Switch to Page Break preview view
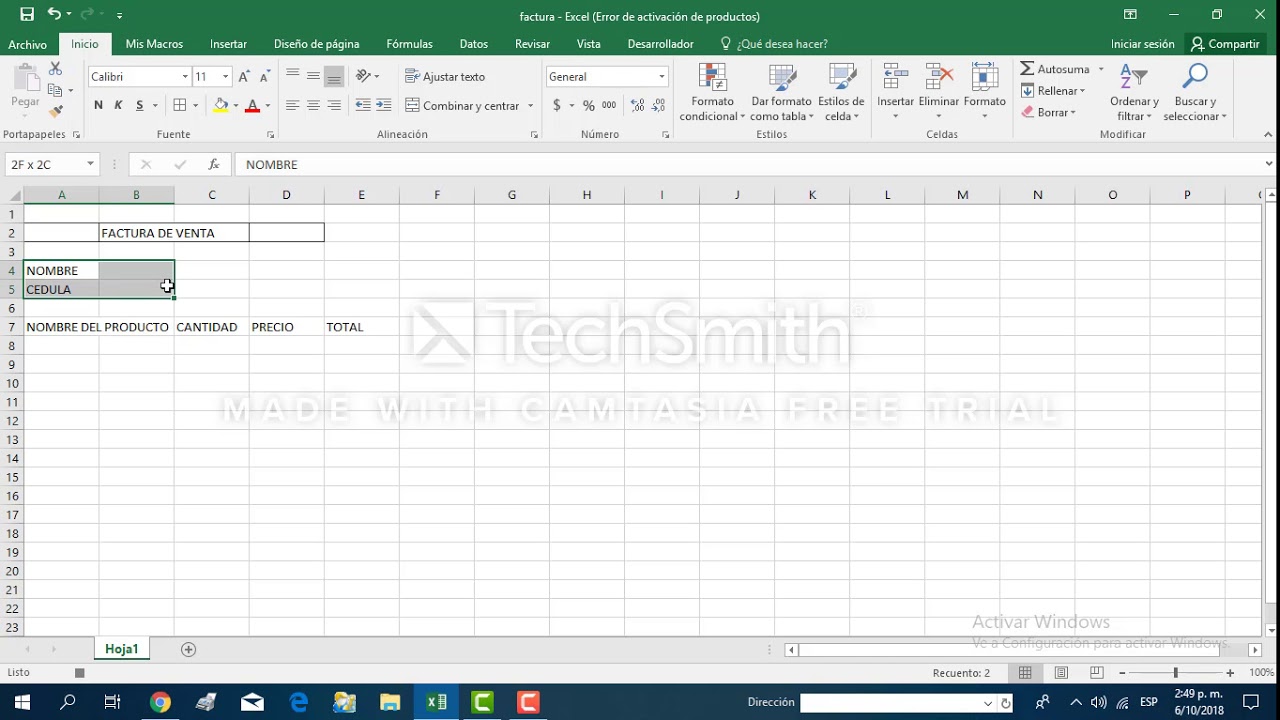1280x720 pixels. point(1097,673)
